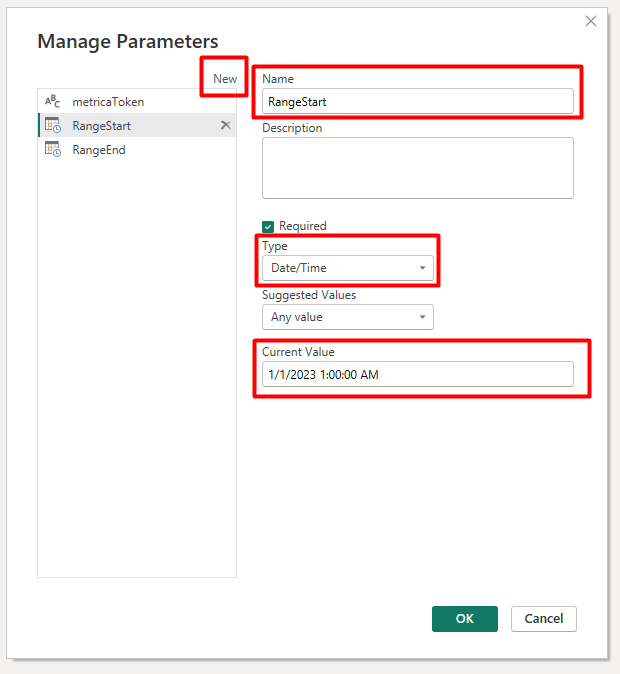
Task: Click the date/time icon beside RangeEnd
Action: [x=52, y=150]
